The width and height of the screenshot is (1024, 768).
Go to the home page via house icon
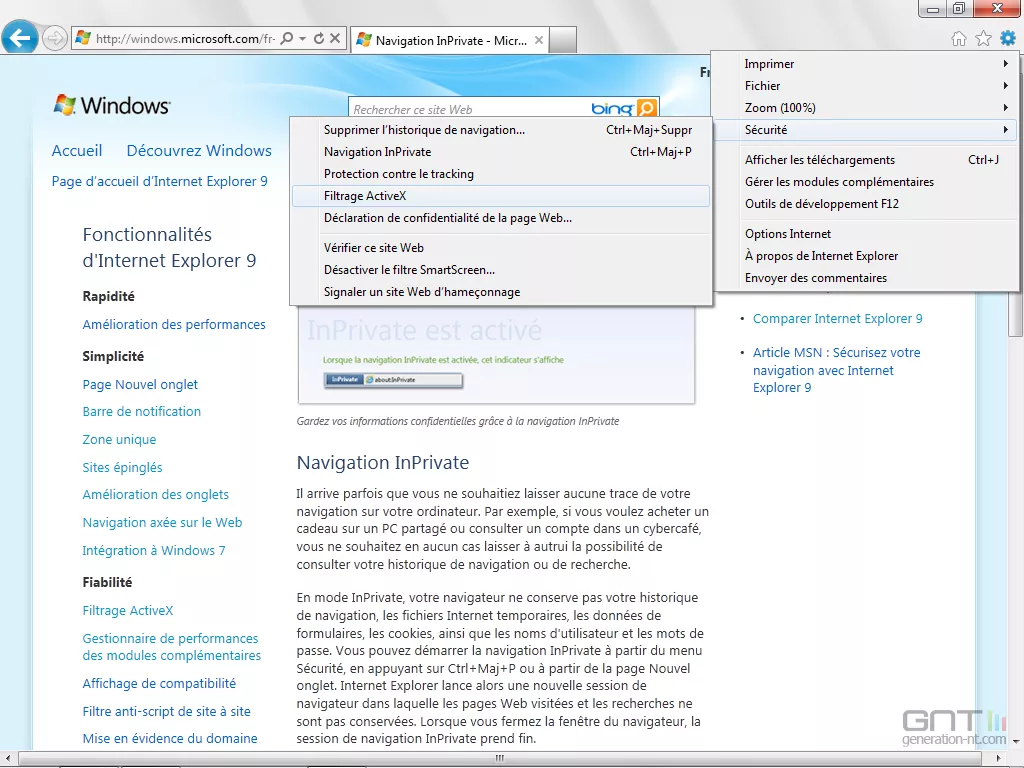959,39
